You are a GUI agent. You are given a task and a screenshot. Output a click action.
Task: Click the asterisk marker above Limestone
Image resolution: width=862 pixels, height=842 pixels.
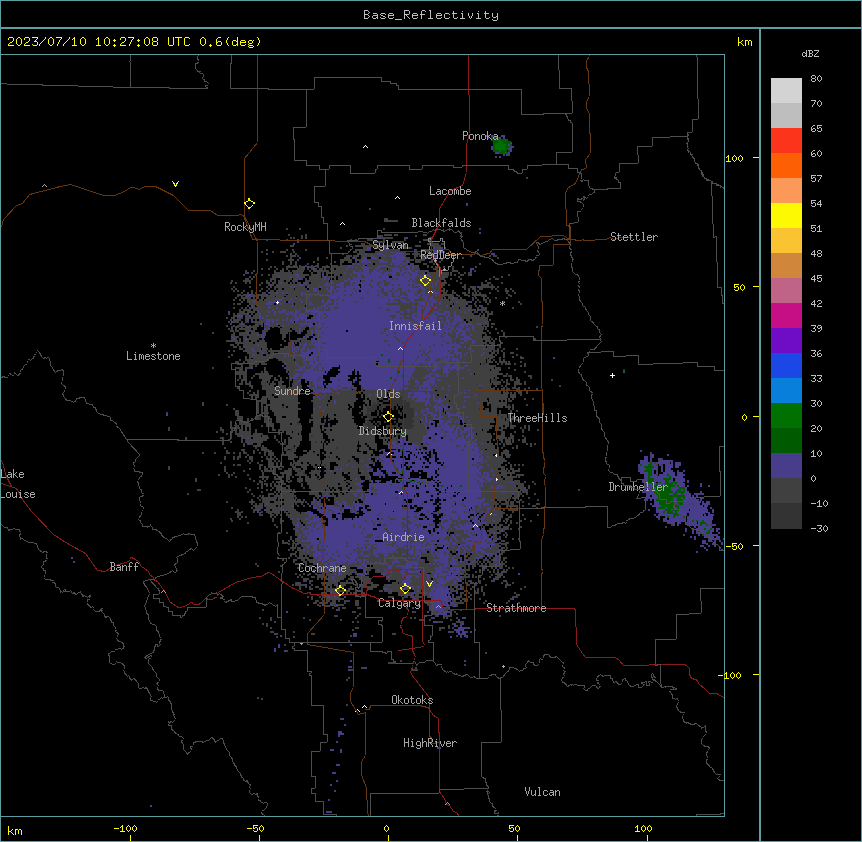pyautogui.click(x=153, y=346)
